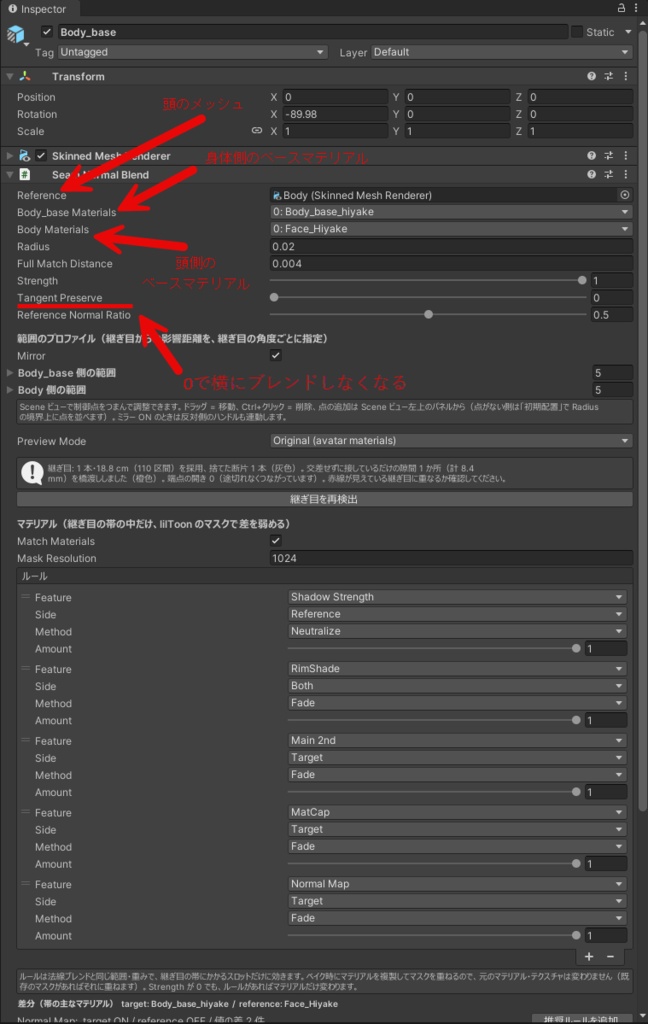The width and height of the screenshot is (648, 1024).
Task: Disable the Skinned Mesh Renderer component checkbox
Action: 41,155
